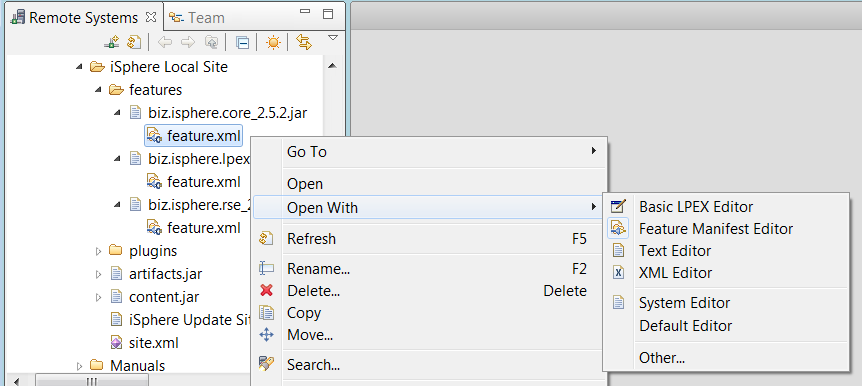This screenshot has height=386, width=862.
Task: Open the Go To submenu
Action: pyautogui.click(x=429, y=152)
